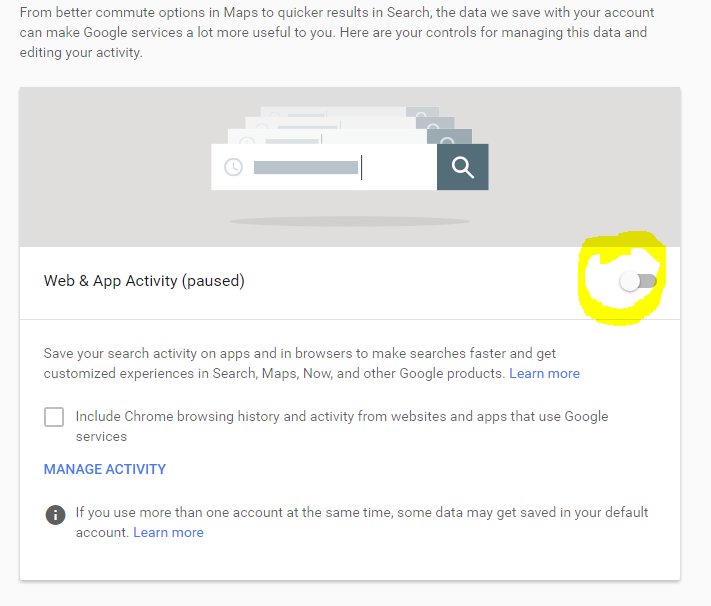Screen dimensions: 711x606
Task: Click the magnifying glass search illustration icon
Action: 463,167
